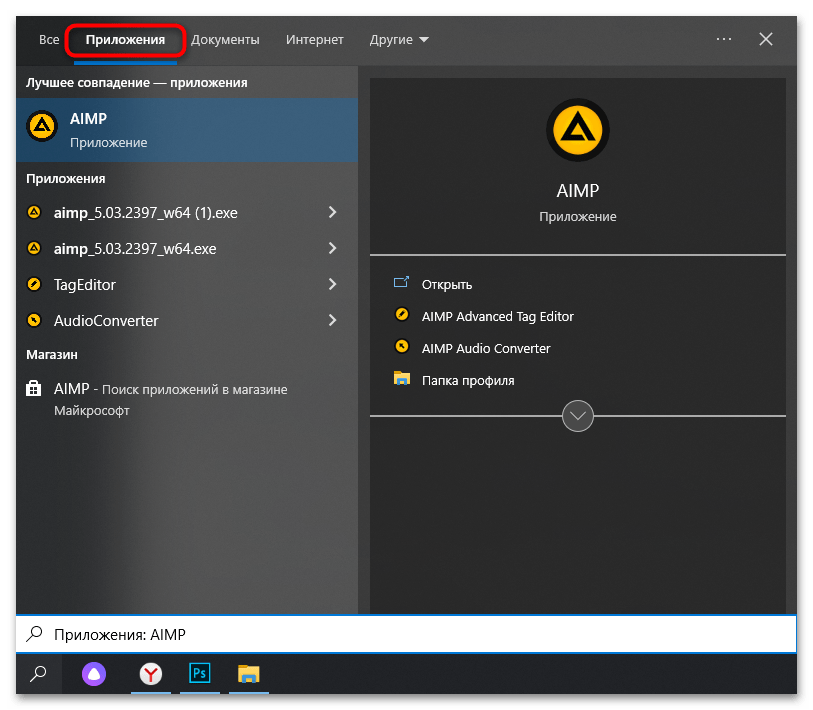This screenshot has height=710, width=813.
Task: Open Photoshop from the taskbar
Action: (x=199, y=675)
